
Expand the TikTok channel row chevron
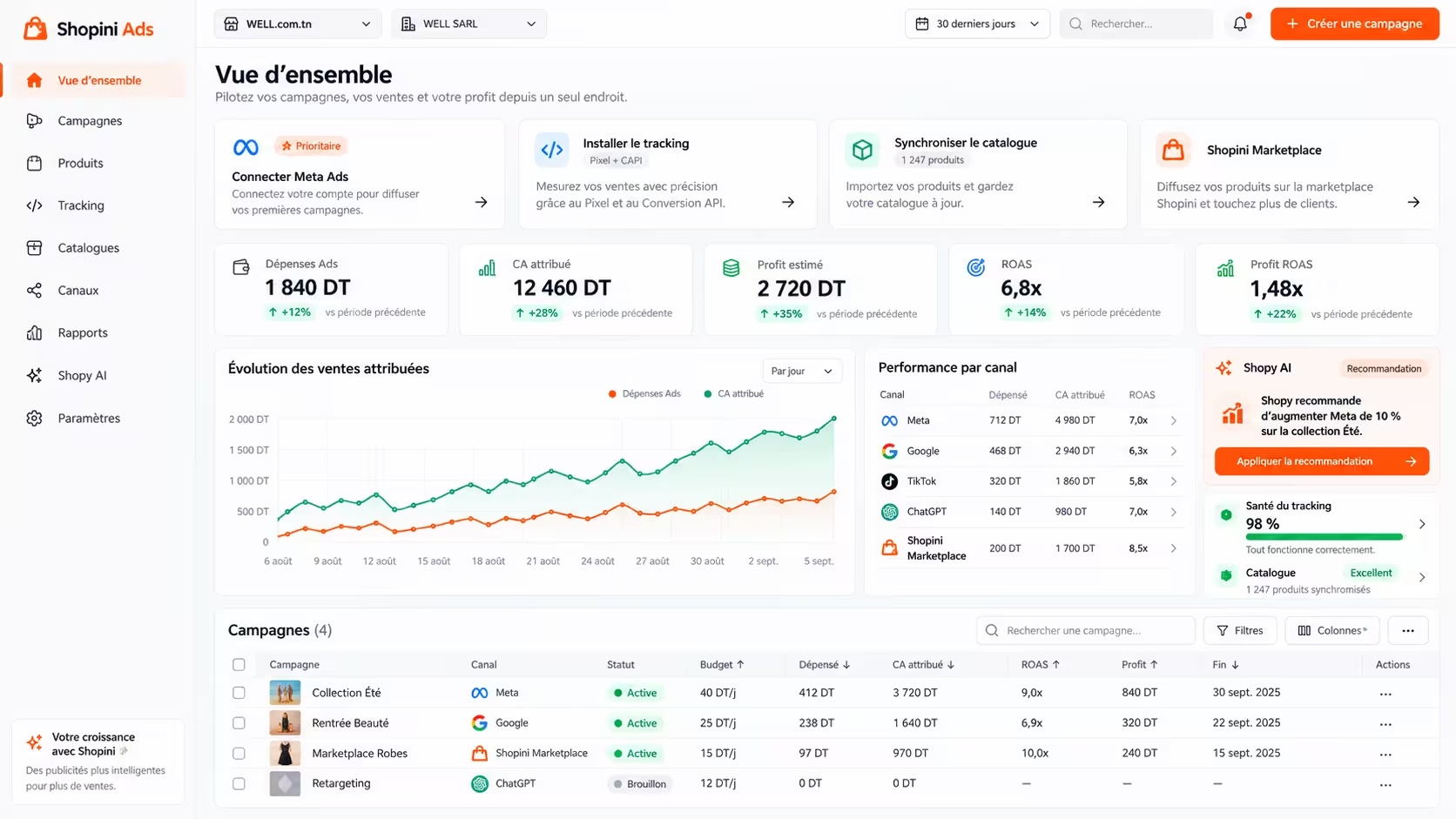click(x=1174, y=481)
